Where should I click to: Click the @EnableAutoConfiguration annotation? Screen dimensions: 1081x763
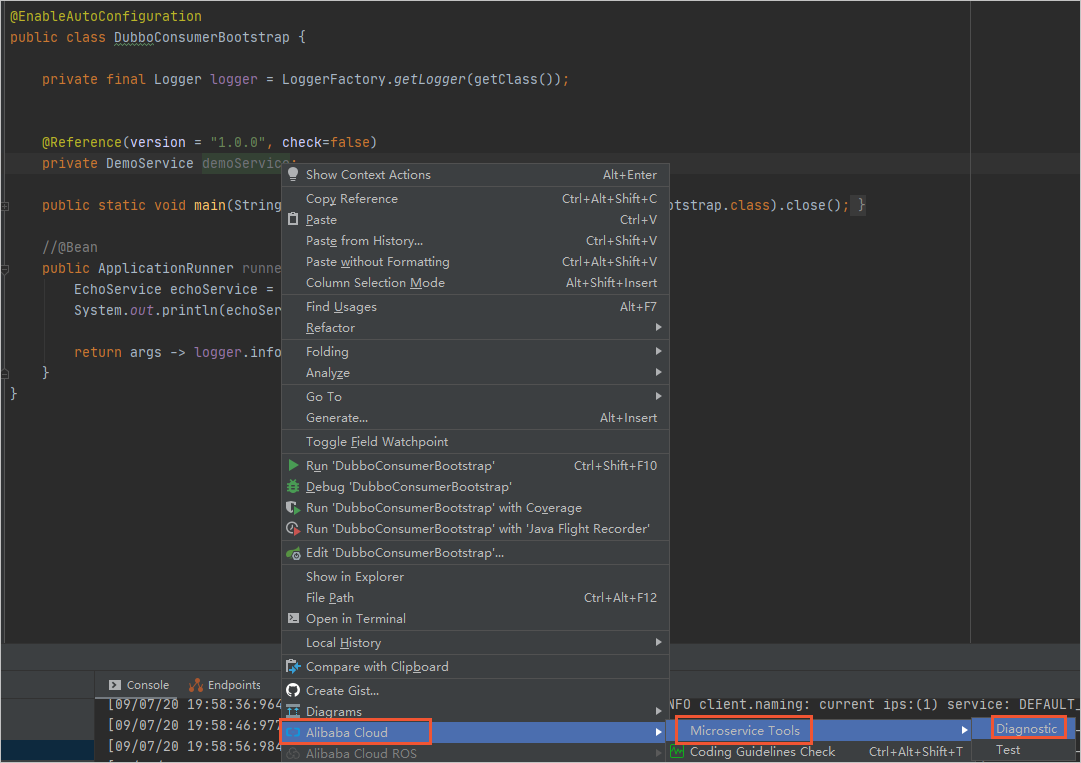pos(106,16)
